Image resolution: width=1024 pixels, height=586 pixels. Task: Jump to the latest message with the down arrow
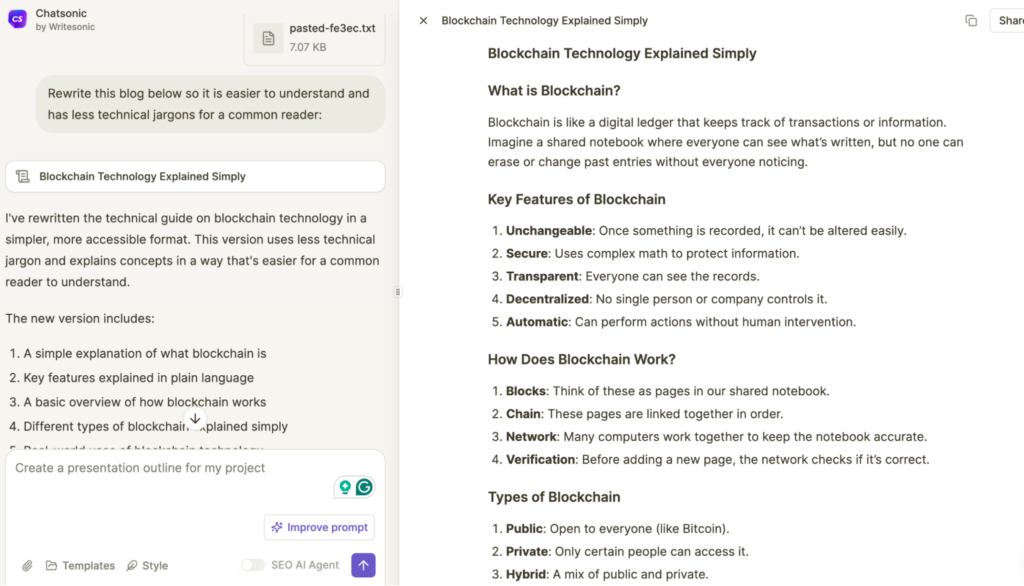(195, 419)
